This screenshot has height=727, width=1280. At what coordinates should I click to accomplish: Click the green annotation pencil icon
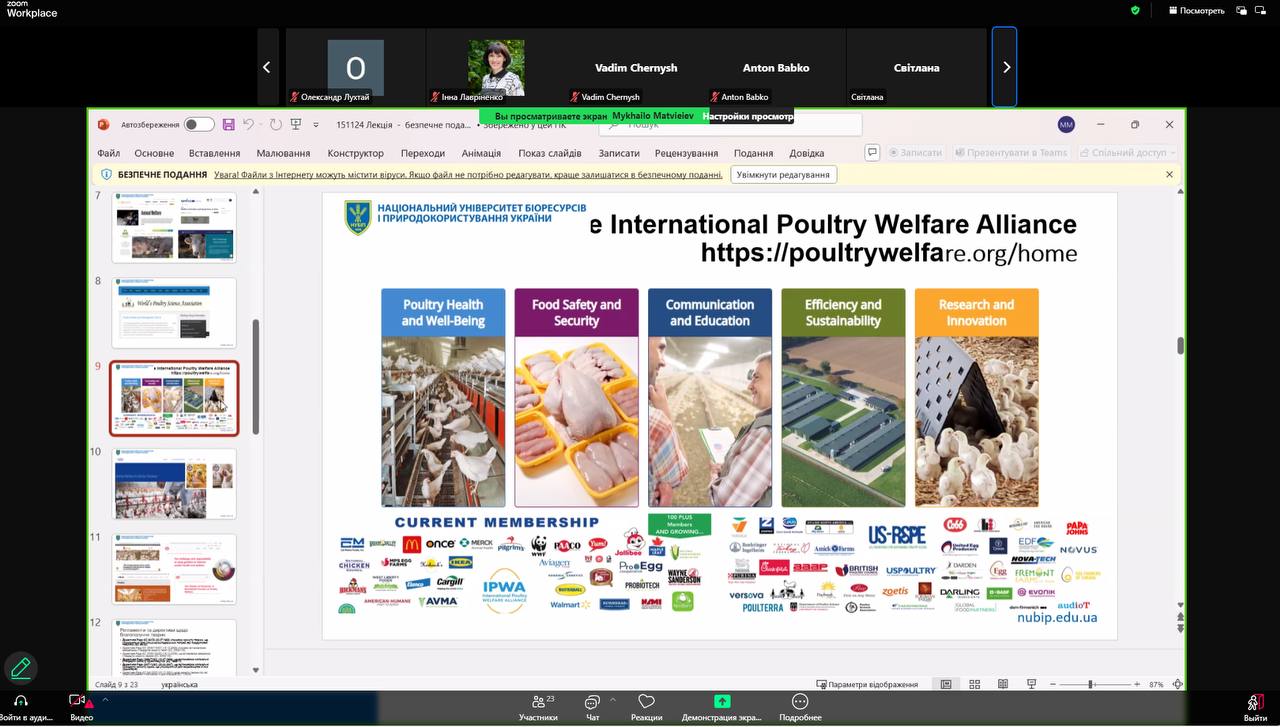pyautogui.click(x=20, y=667)
